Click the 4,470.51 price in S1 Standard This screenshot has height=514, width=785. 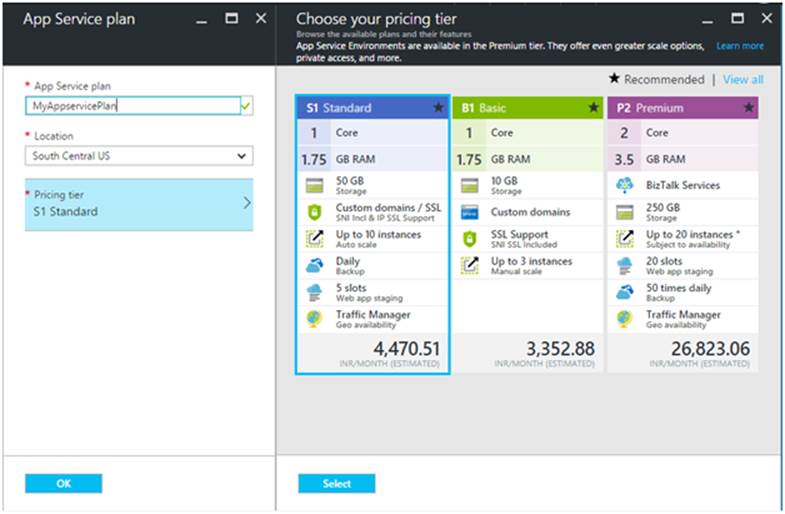[407, 349]
